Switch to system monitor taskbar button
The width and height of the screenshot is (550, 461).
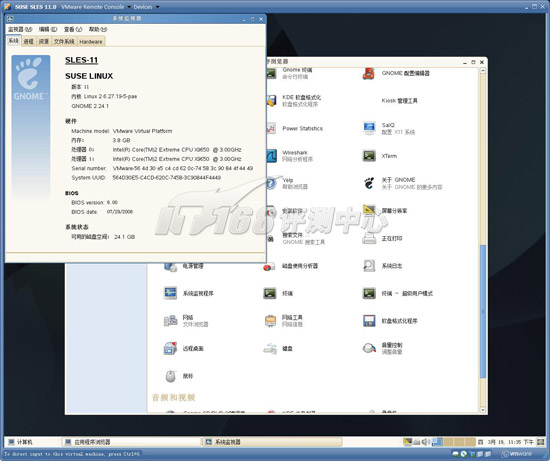point(272,442)
